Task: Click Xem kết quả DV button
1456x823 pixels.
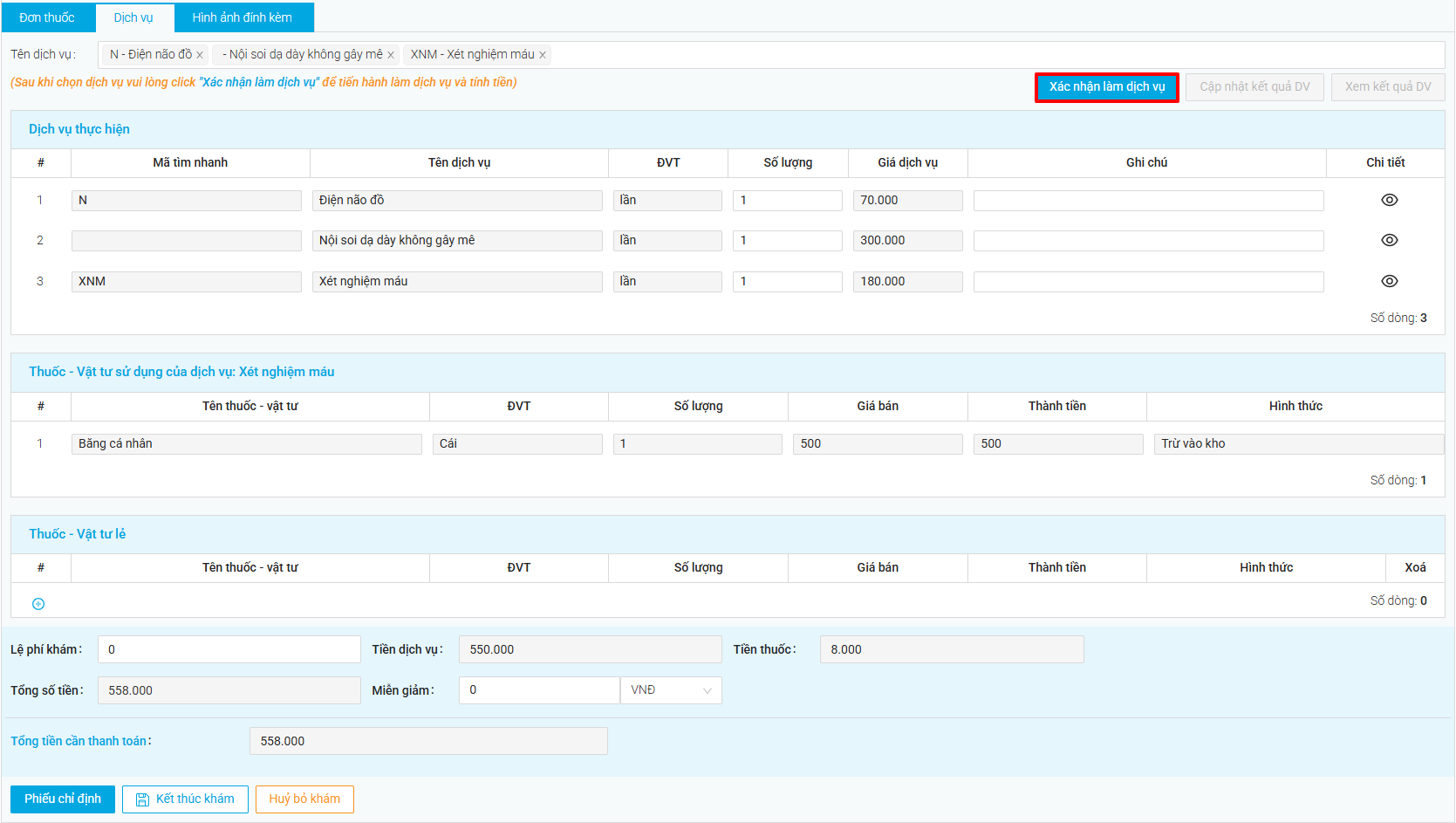Action: click(1388, 87)
